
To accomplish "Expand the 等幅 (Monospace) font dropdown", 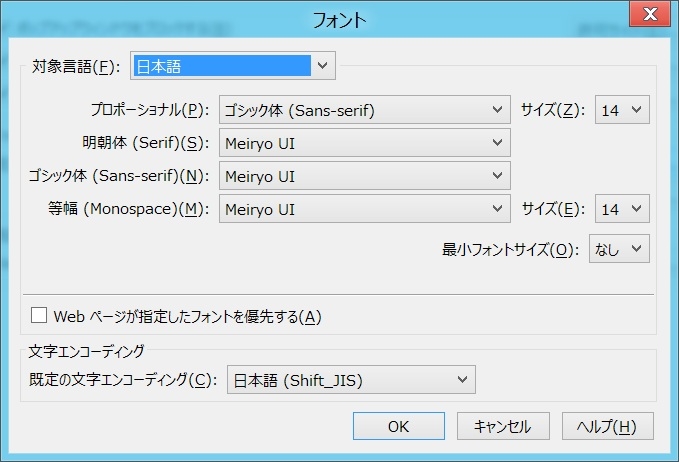I will pos(498,209).
